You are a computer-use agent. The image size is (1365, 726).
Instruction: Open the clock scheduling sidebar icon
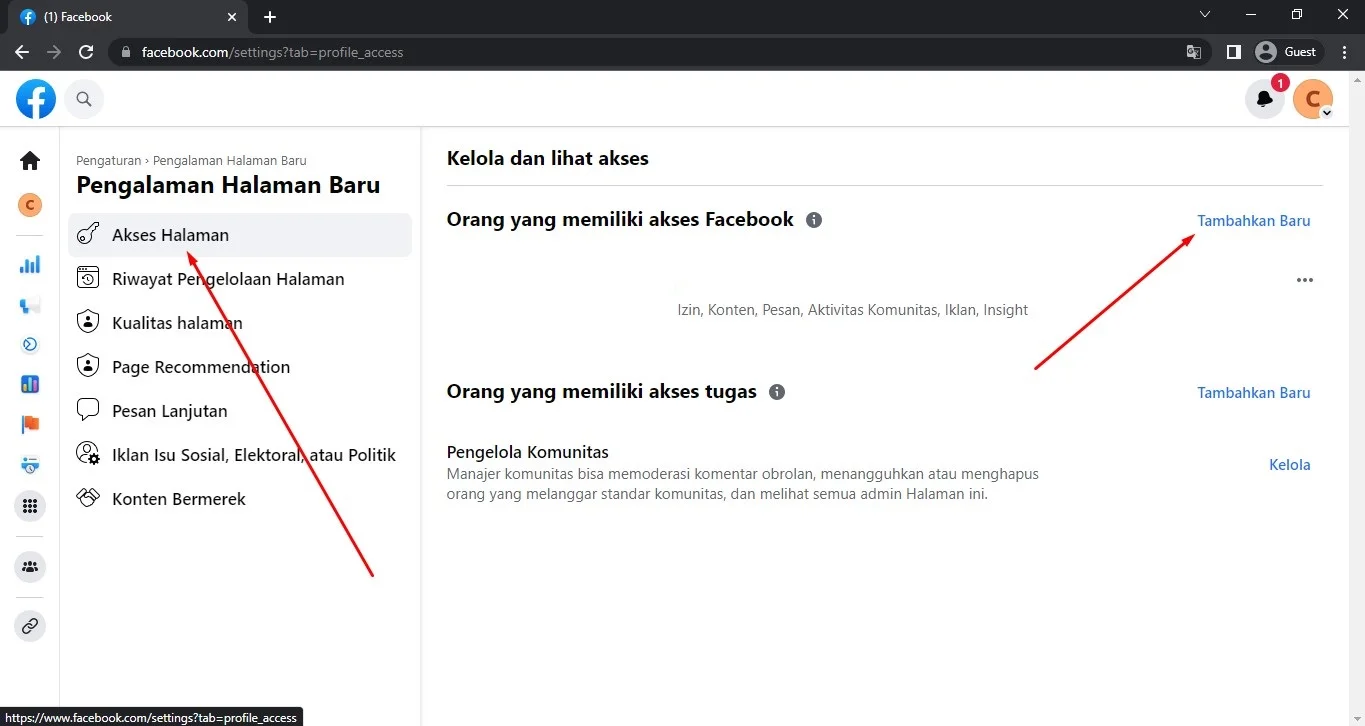click(30, 465)
